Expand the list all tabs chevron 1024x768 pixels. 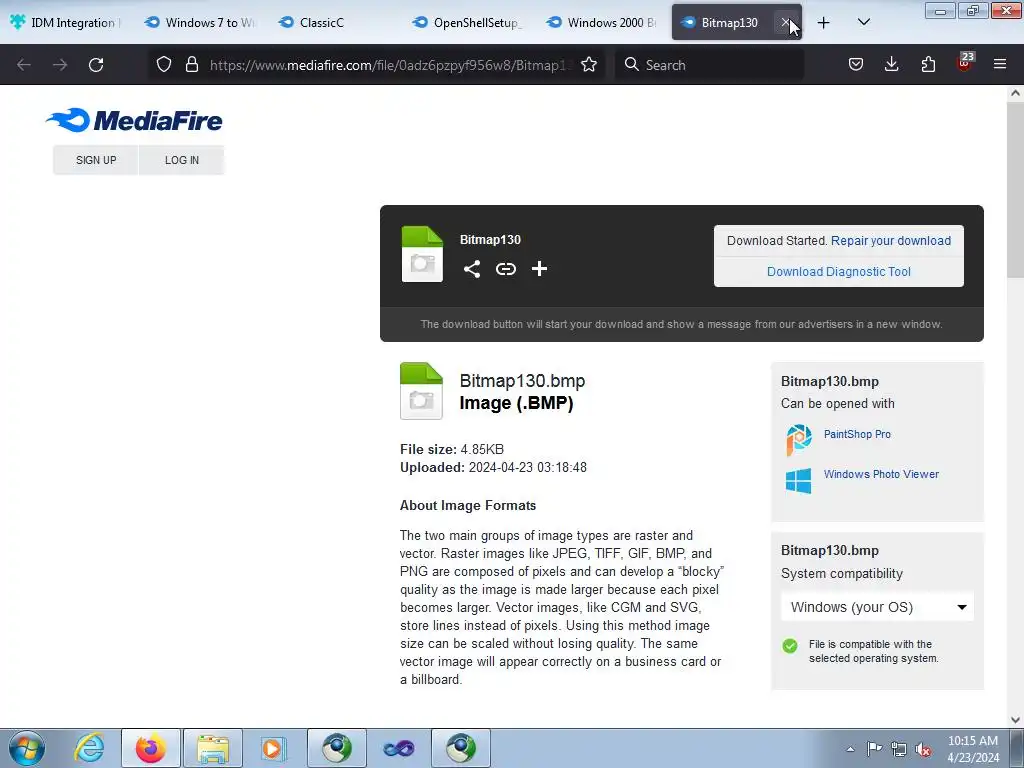(x=863, y=22)
